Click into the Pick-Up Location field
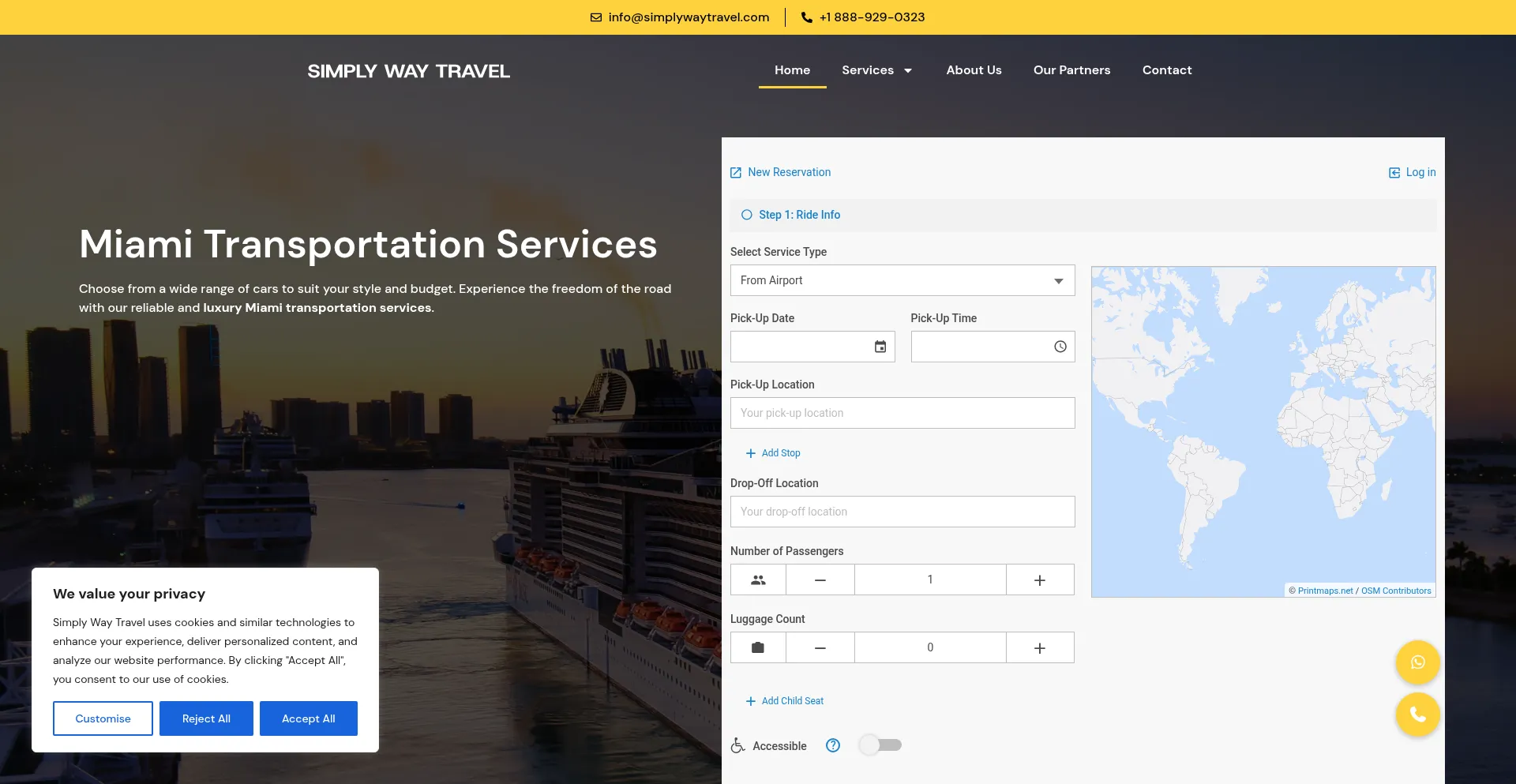Viewport: 1516px width, 784px height. point(902,413)
